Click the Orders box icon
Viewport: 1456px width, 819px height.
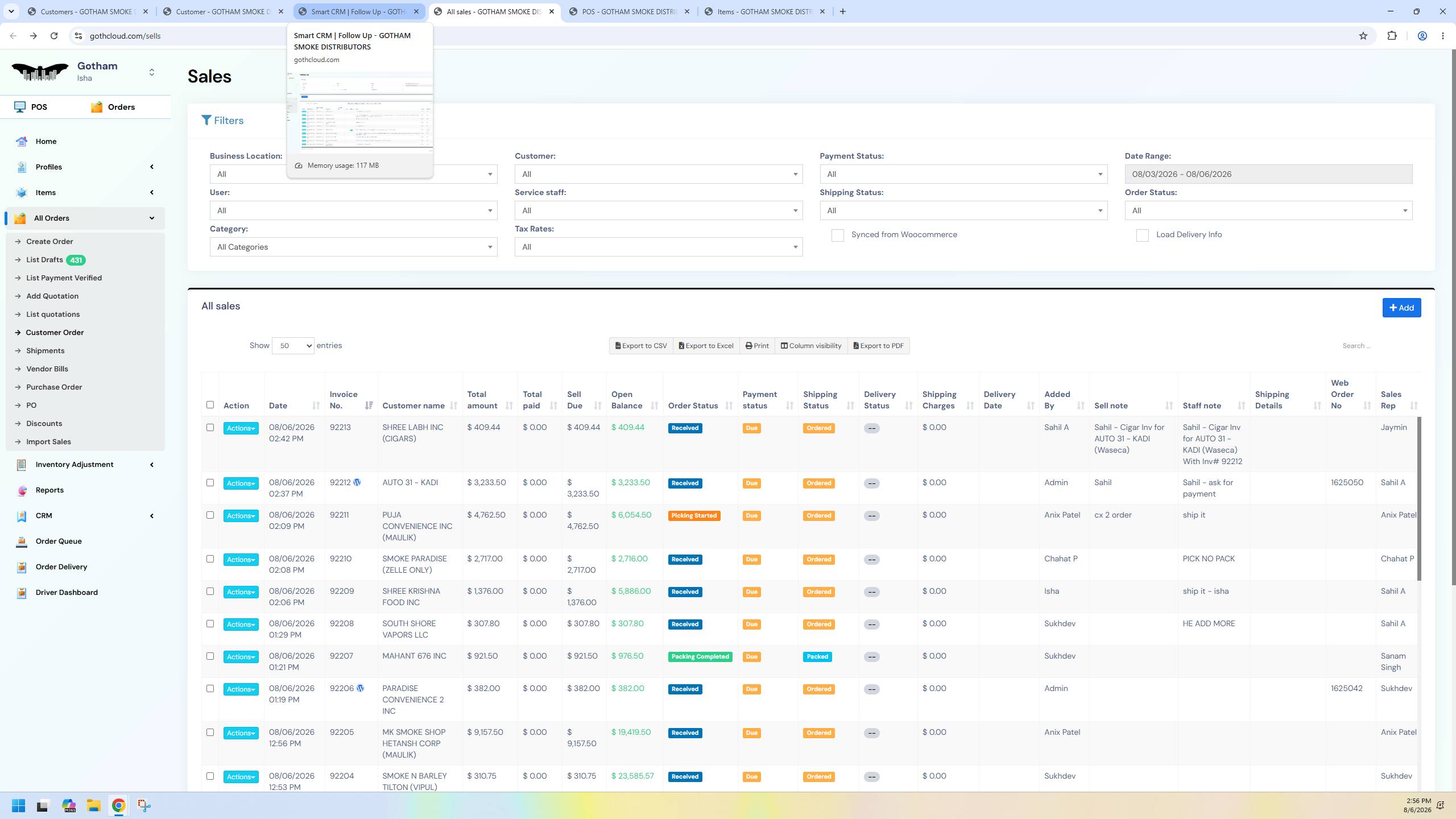(97, 107)
